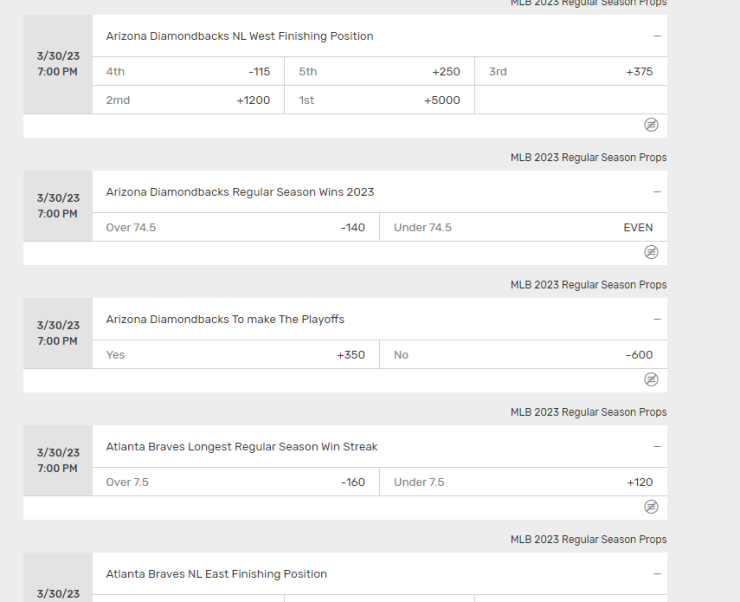The image size is (740, 602).
Task: Collapse Arizona Diamondbacks NL West Finishing Position
Action: pos(657,36)
